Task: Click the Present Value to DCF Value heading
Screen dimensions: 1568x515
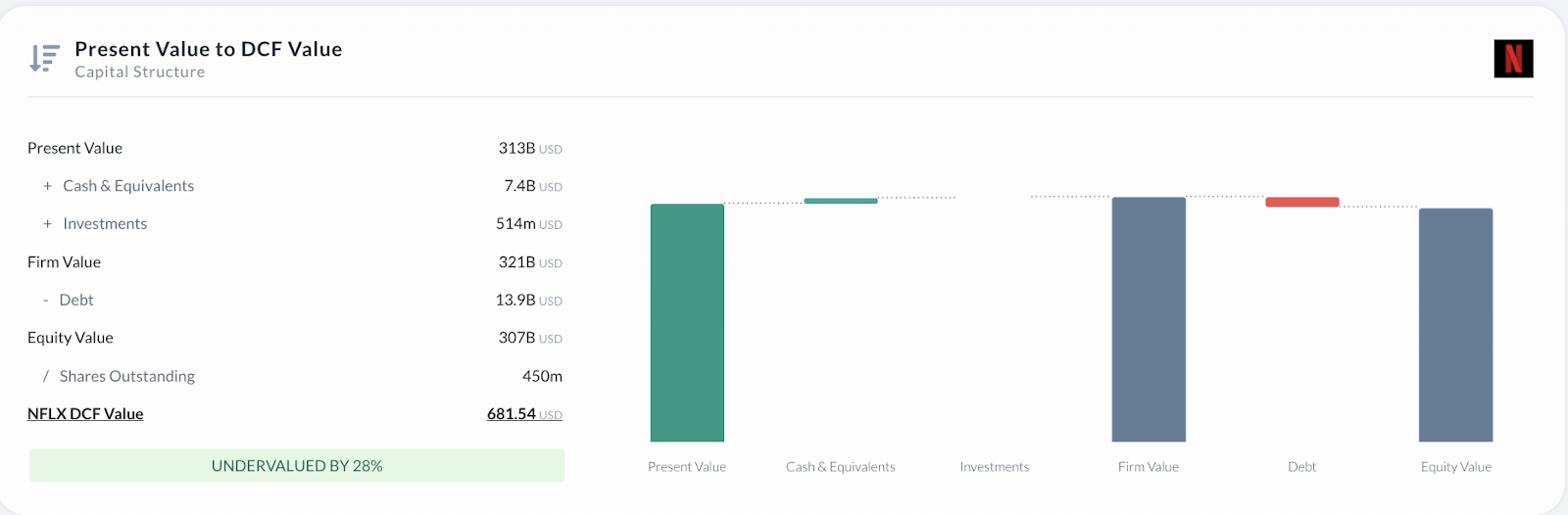Action: coord(209,49)
